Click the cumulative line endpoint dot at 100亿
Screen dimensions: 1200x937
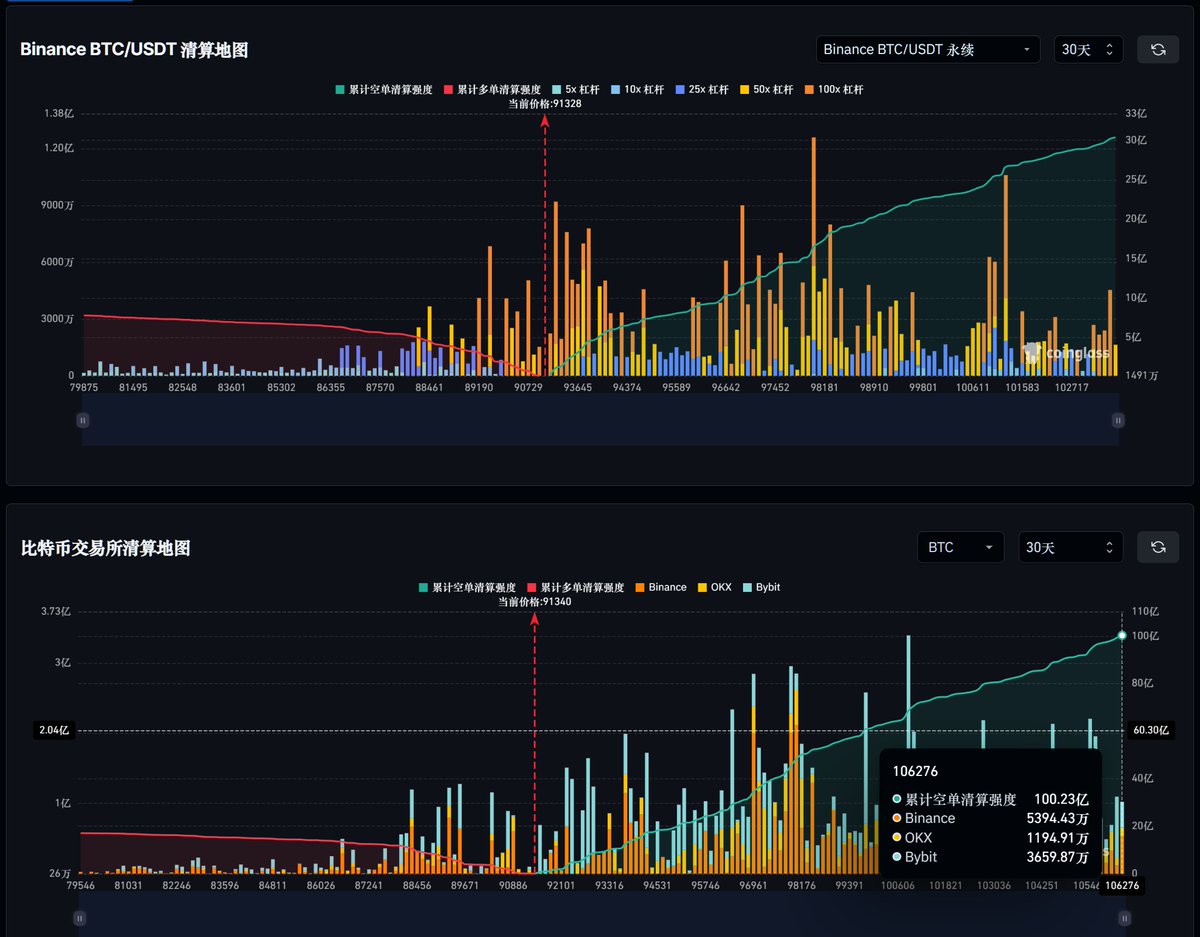point(1122,635)
